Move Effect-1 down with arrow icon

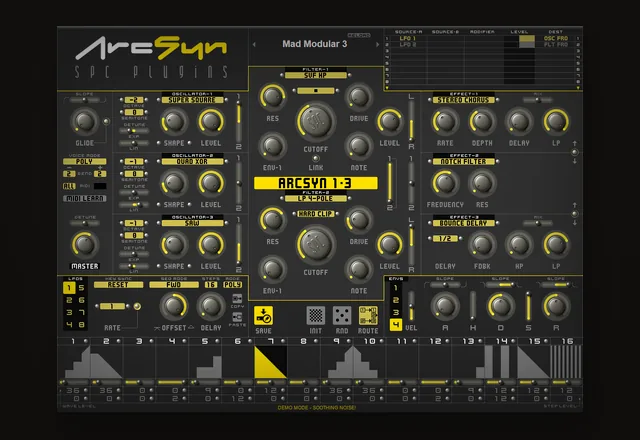575,161
